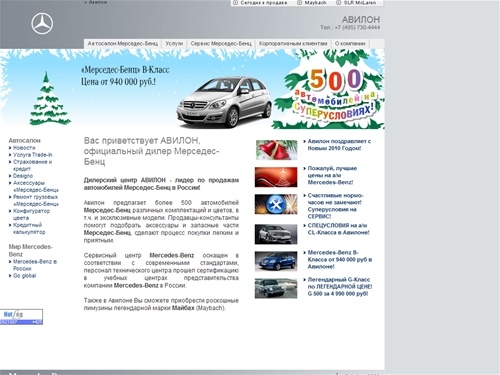
Task: Open the SLR McLaren top link
Action: point(356,3)
